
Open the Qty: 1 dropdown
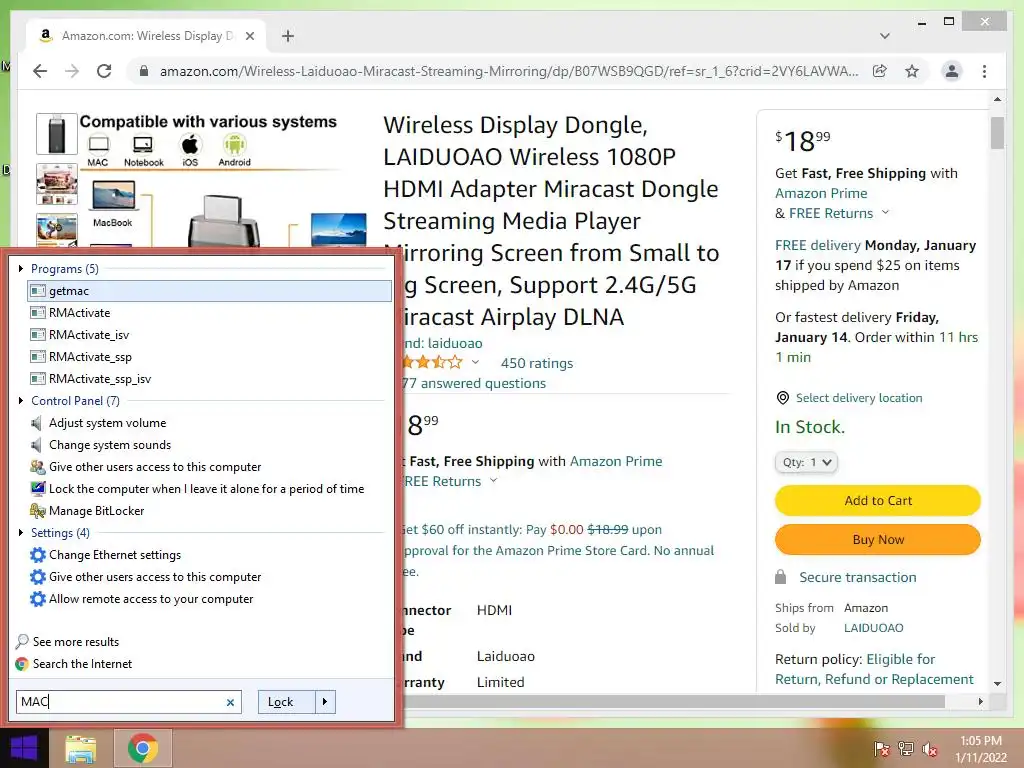point(807,462)
